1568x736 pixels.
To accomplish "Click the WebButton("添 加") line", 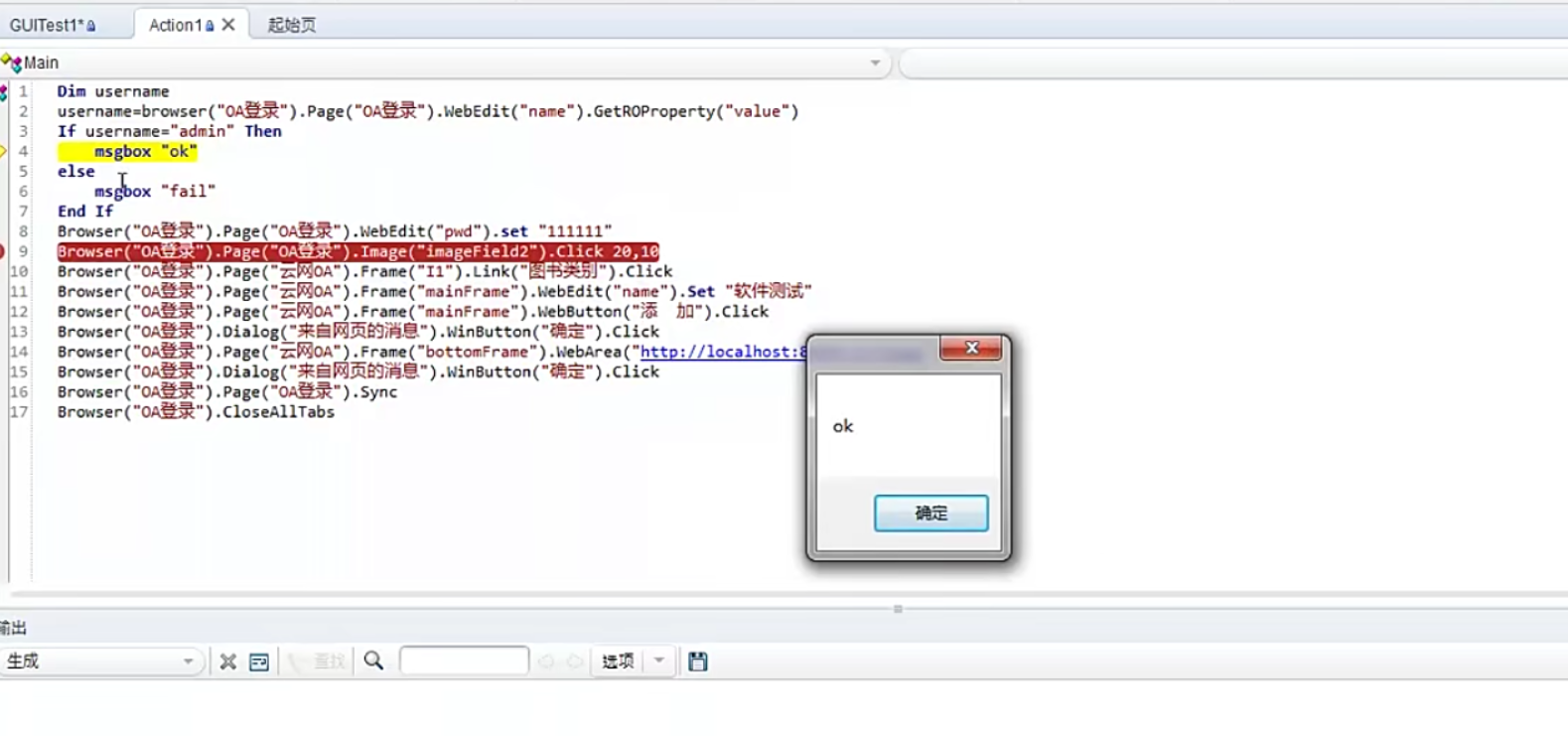I will (x=413, y=311).
